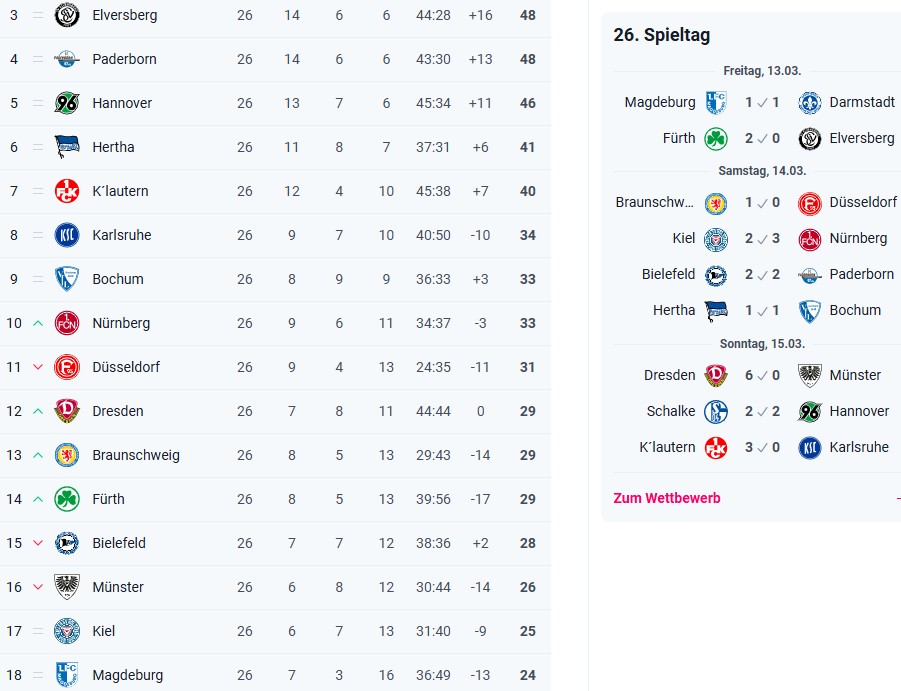The width and height of the screenshot is (901, 691).
Task: Click the Karlsruhe KSC logo in the standings
Action: tap(67, 235)
